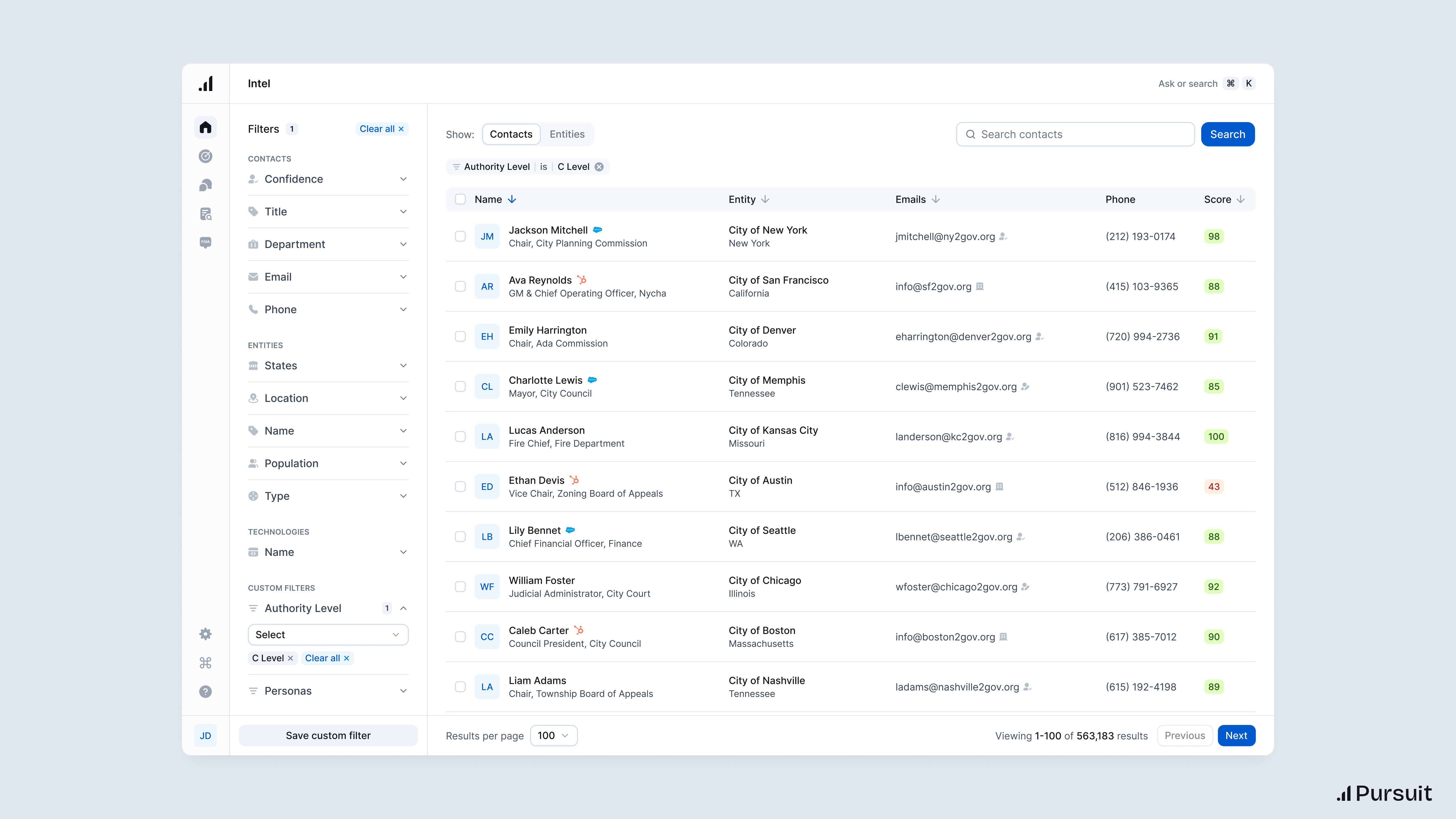Click the command shortcut icon in sidebar

[205, 663]
